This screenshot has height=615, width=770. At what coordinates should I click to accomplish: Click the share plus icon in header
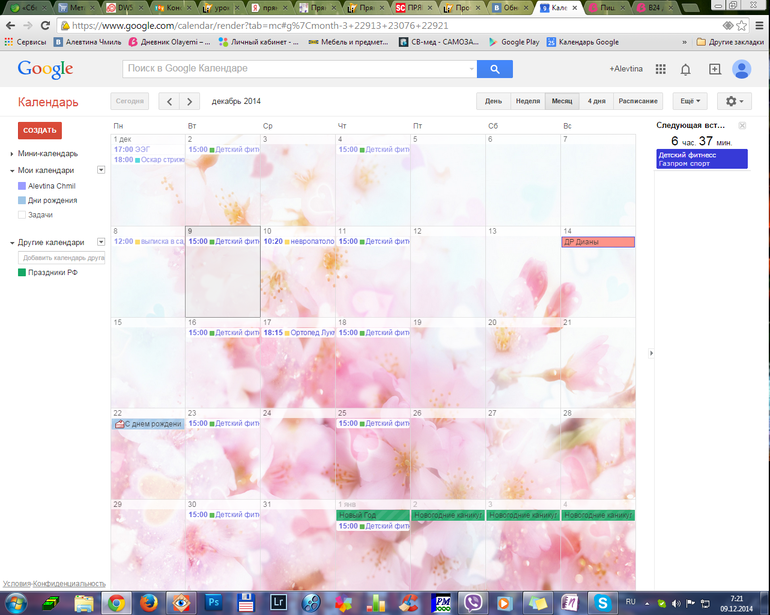tap(714, 69)
